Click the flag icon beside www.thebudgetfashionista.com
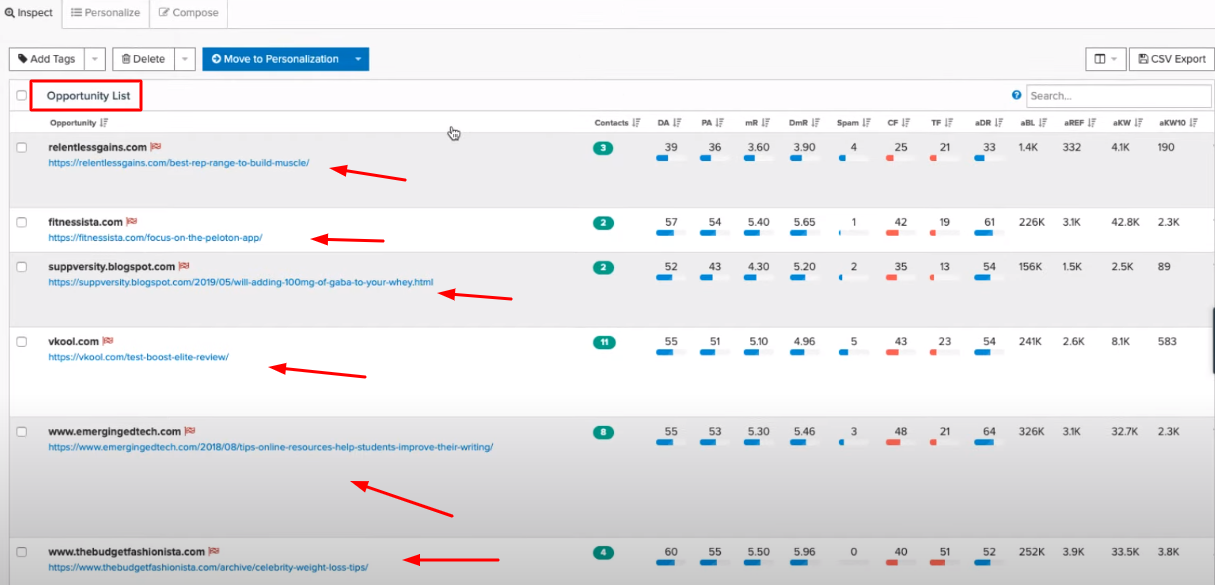Viewport: 1215px width, 585px height. pyautogui.click(x=213, y=551)
